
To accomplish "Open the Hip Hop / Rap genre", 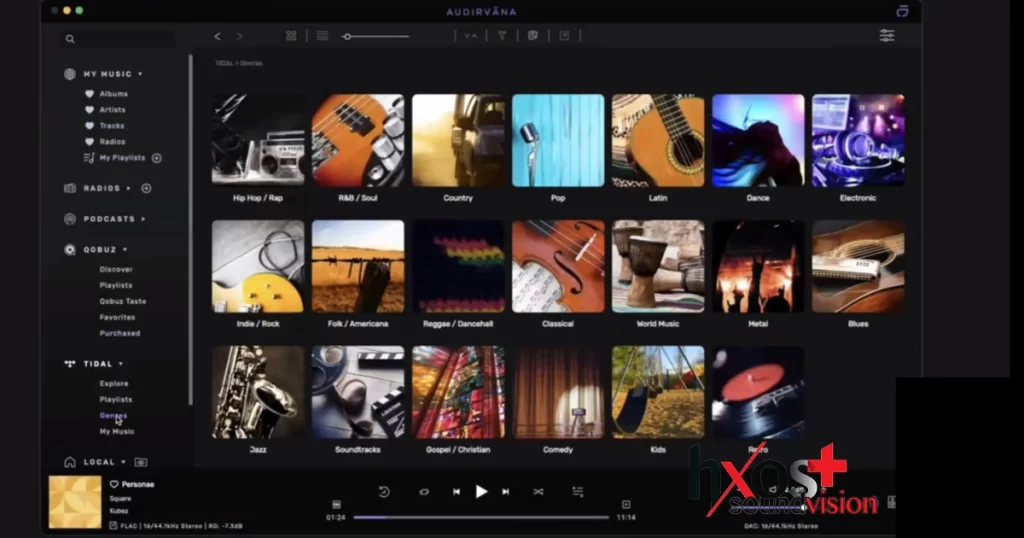I will tap(258, 140).
